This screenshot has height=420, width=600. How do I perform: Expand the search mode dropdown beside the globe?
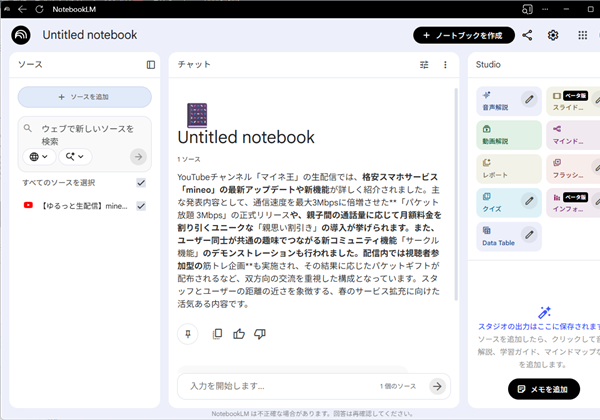tap(75, 156)
